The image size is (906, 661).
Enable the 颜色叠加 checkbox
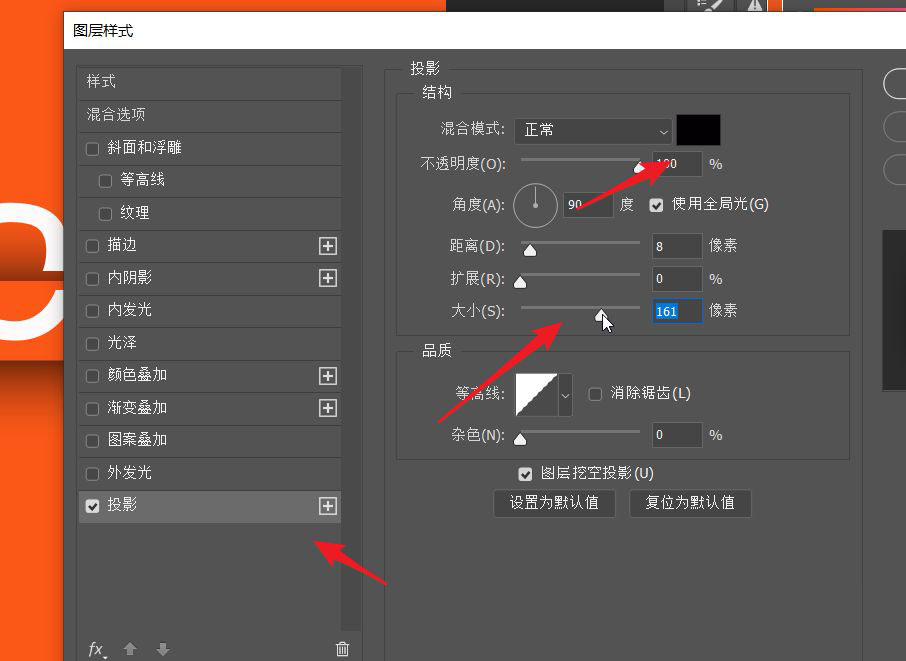coord(92,376)
